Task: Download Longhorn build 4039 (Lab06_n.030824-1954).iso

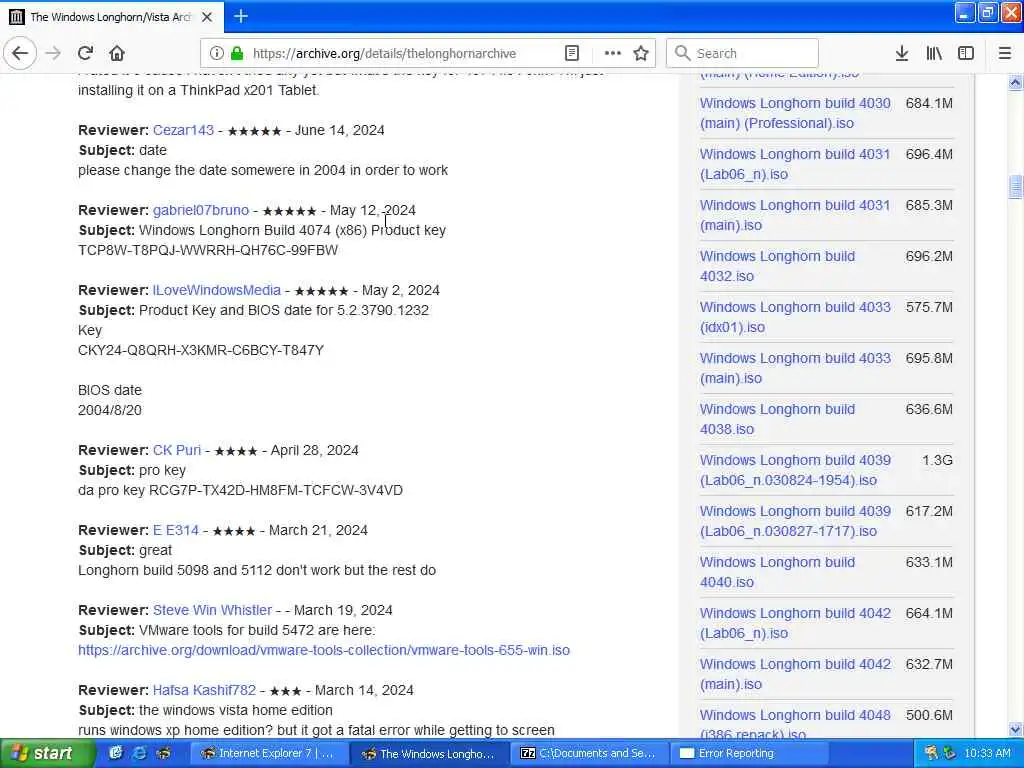Action: (795, 470)
